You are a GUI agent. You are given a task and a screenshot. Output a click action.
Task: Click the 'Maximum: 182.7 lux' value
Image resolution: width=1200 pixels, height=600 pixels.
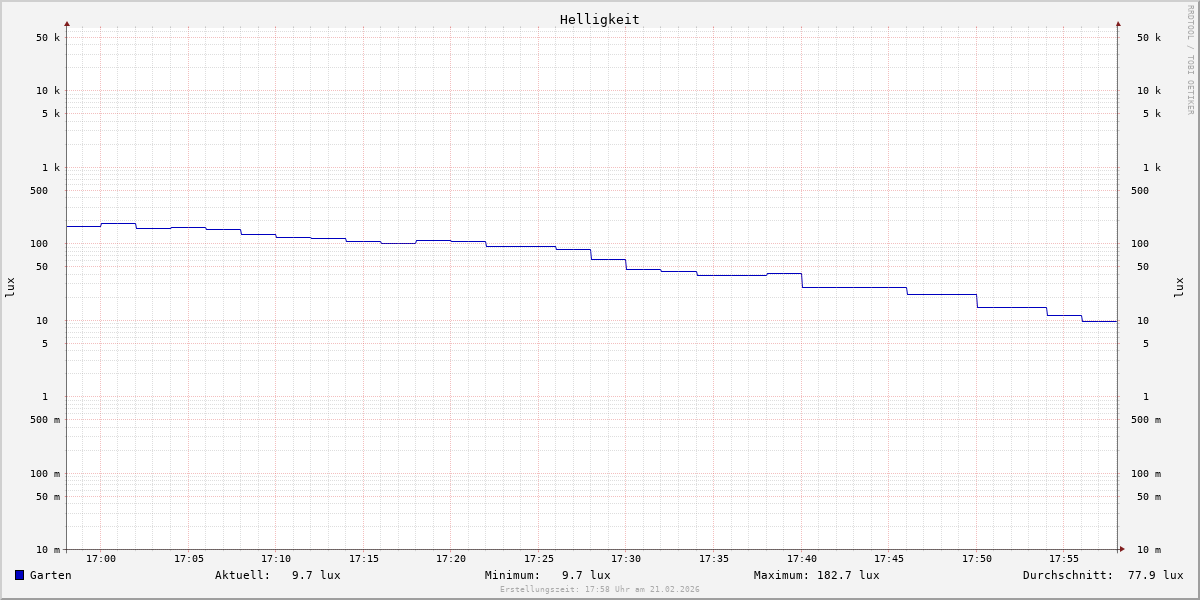(x=817, y=575)
